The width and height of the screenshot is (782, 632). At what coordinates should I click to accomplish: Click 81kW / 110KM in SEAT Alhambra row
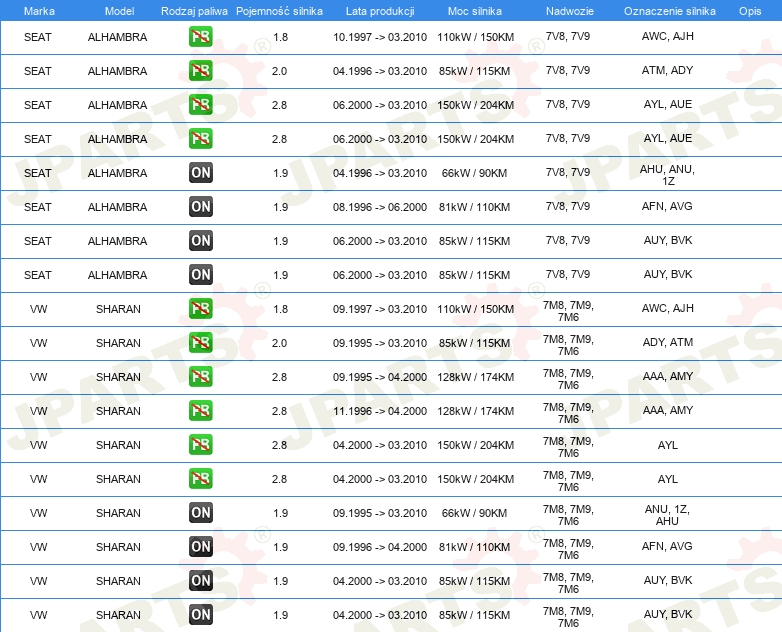click(474, 207)
